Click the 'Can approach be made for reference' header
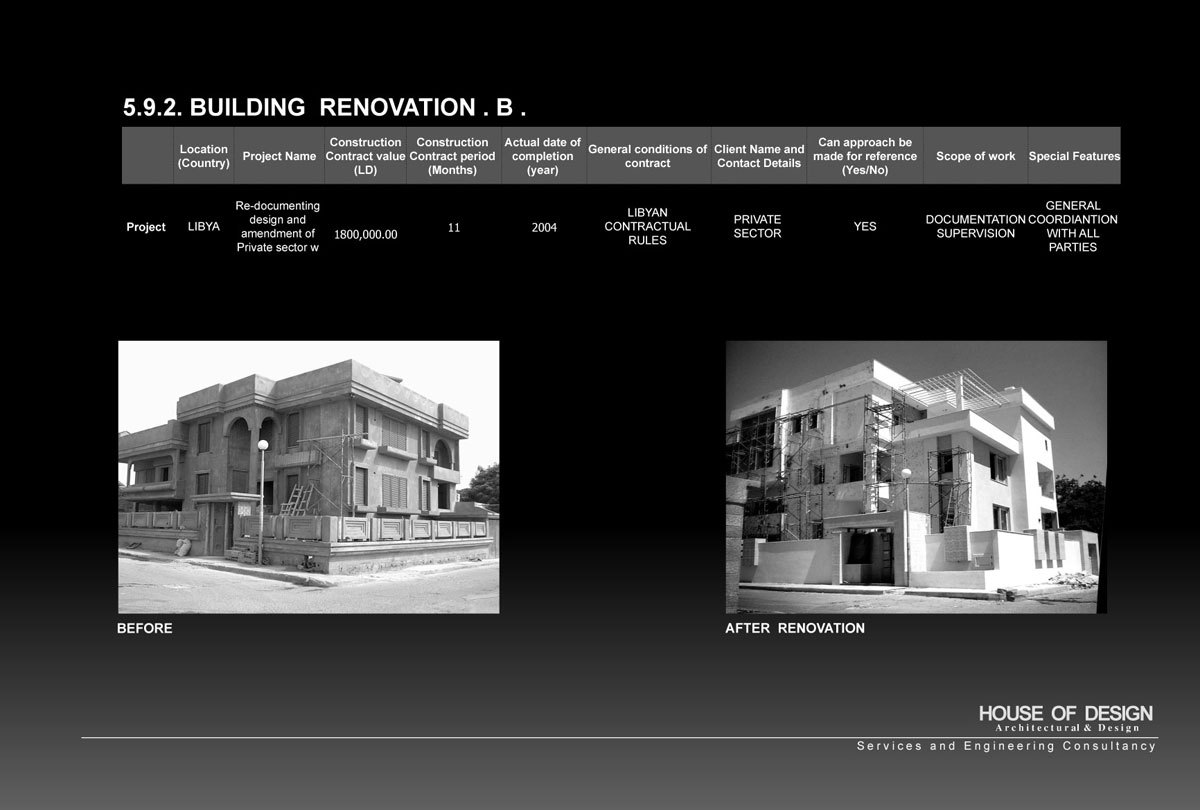This screenshot has width=1200, height=810. tap(865, 156)
